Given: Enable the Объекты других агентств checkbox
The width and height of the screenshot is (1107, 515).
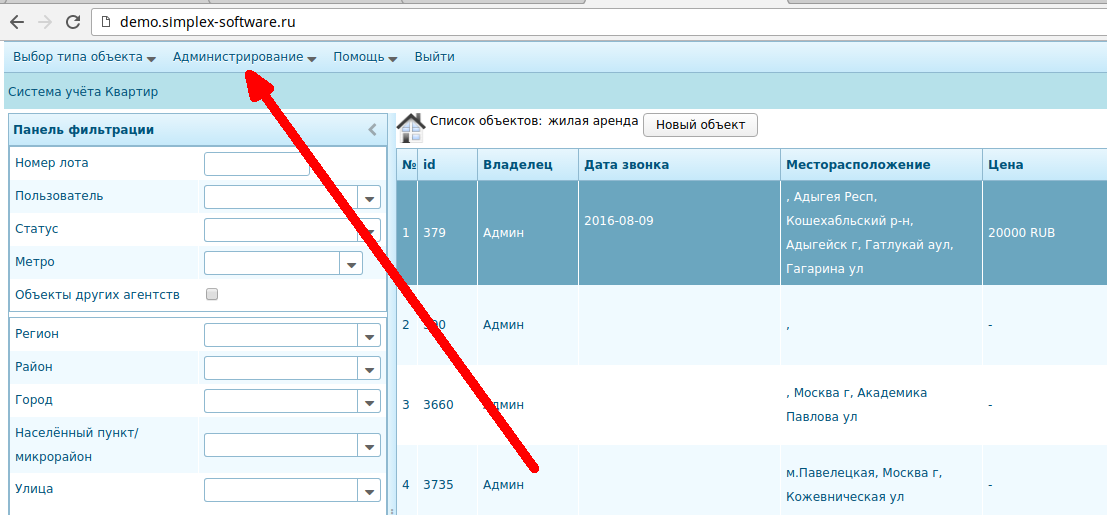Looking at the screenshot, I should [211, 295].
